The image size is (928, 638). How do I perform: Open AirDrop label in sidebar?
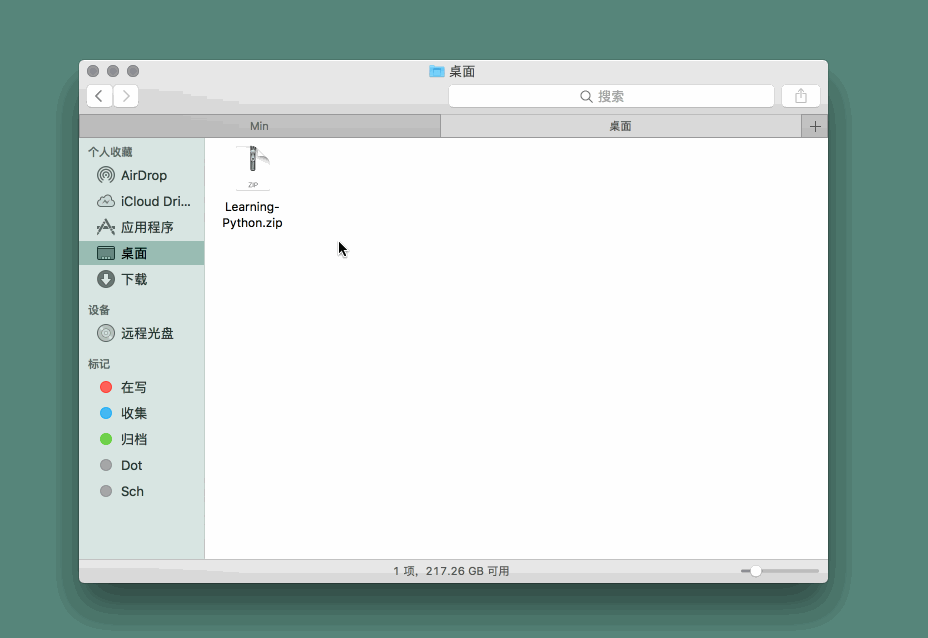pos(144,175)
